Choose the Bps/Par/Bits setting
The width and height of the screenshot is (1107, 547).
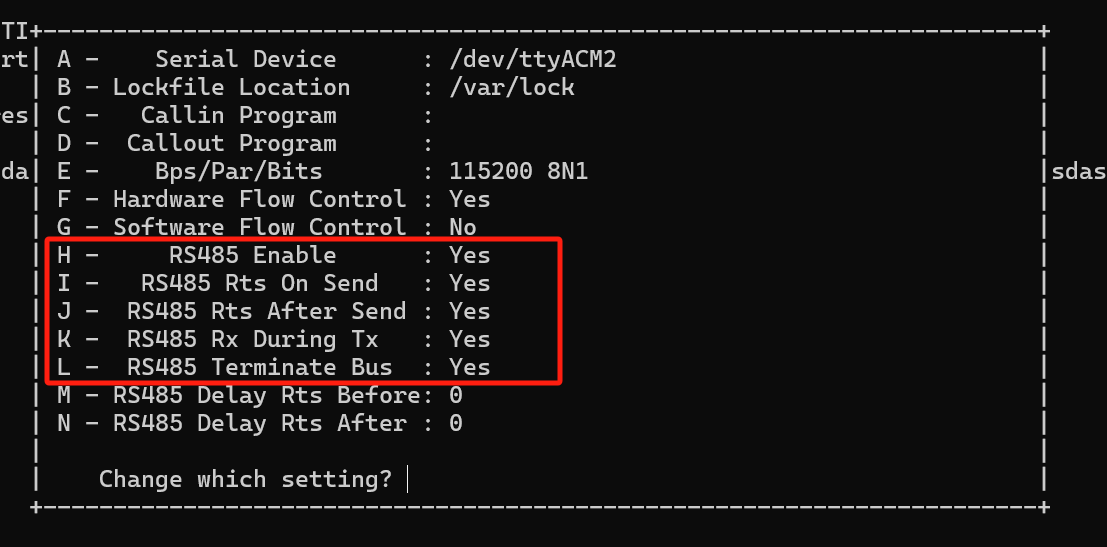click(x=238, y=171)
